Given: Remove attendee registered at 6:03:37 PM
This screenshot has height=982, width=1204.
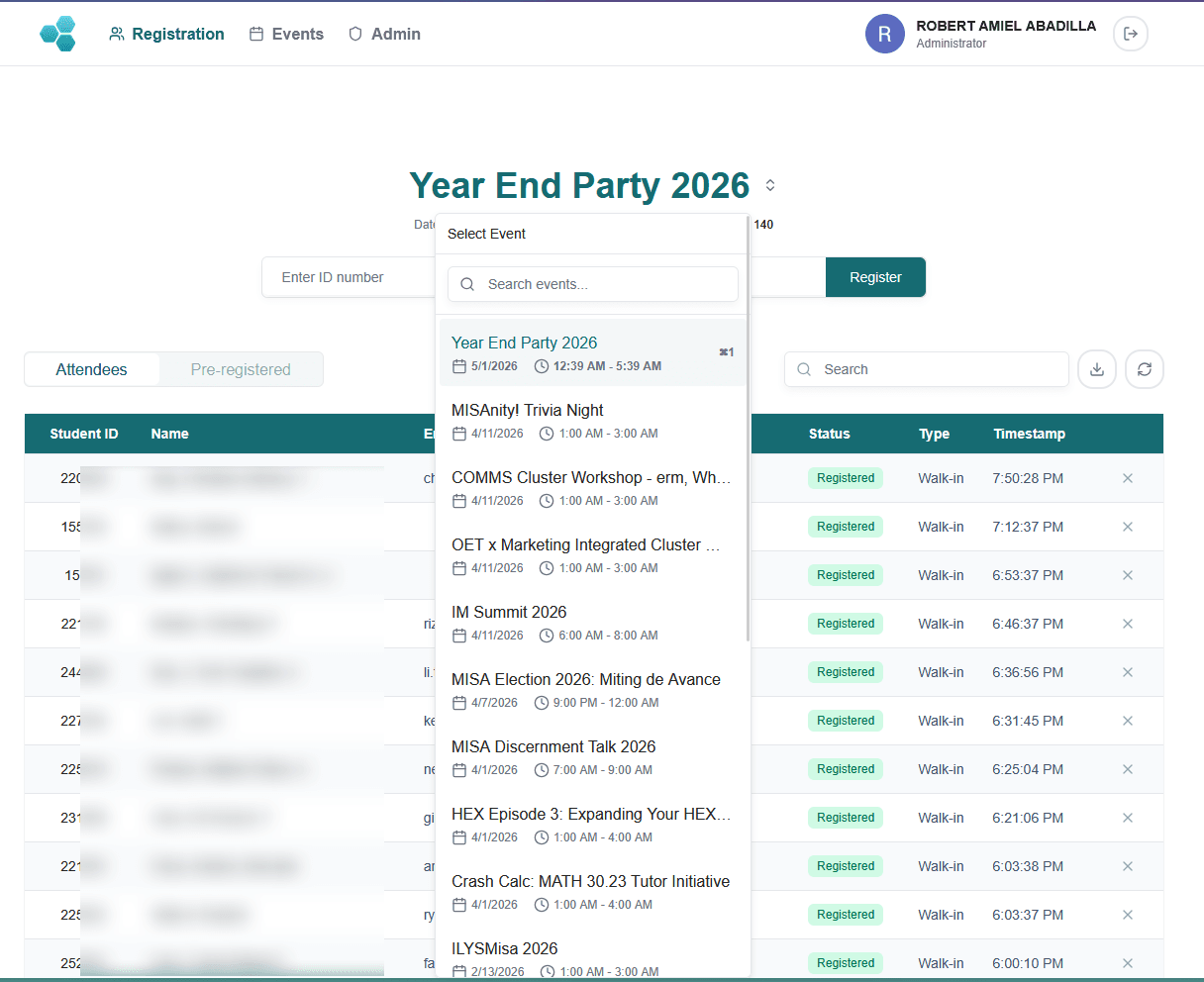Looking at the screenshot, I should tap(1127, 915).
